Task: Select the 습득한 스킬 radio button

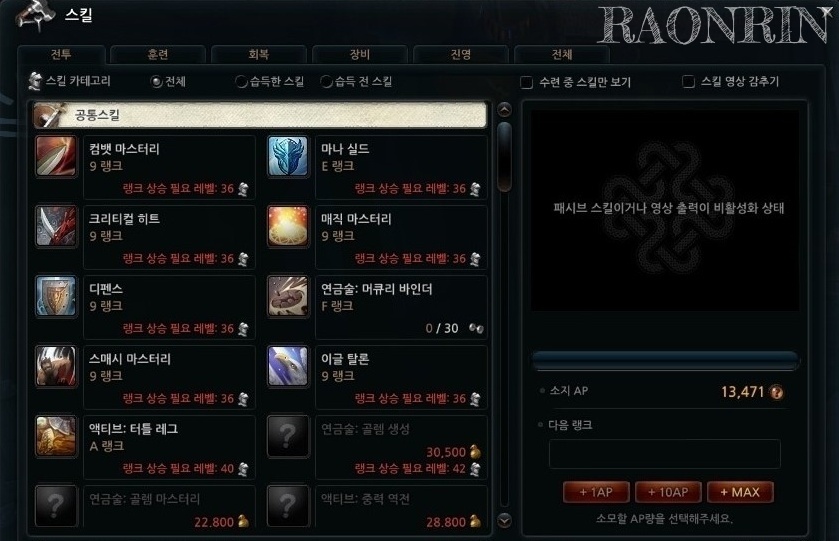Action: click(x=241, y=82)
